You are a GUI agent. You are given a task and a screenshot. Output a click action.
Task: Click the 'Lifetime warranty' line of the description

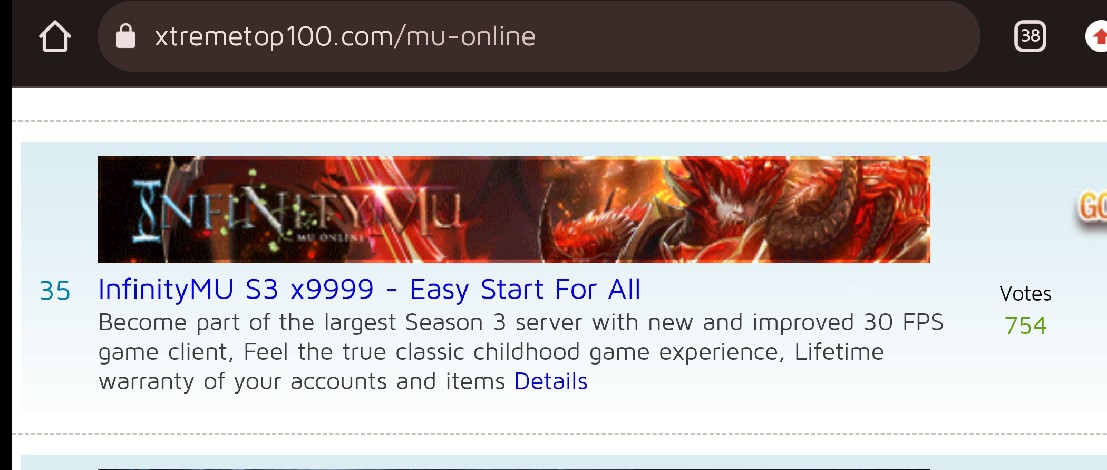click(839, 351)
